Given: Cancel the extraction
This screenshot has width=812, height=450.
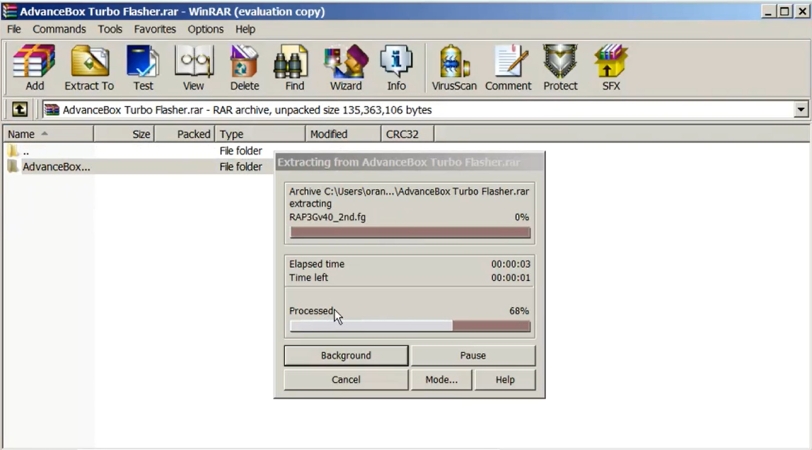Looking at the screenshot, I should pos(346,380).
